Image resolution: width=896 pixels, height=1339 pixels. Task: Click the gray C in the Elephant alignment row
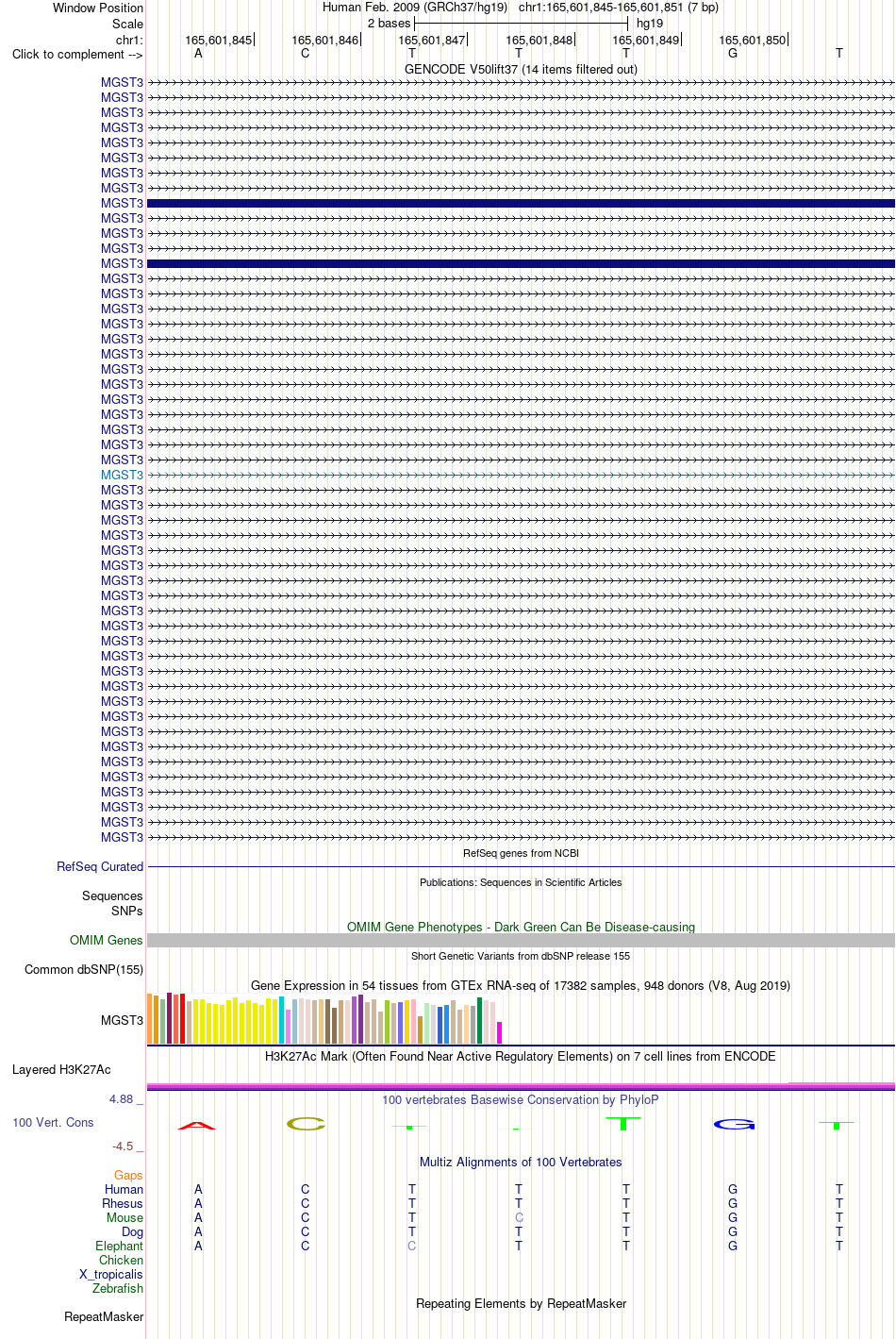tap(411, 1246)
